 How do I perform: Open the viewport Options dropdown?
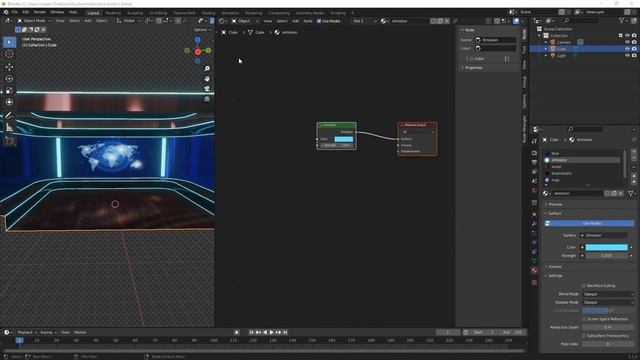202,30
